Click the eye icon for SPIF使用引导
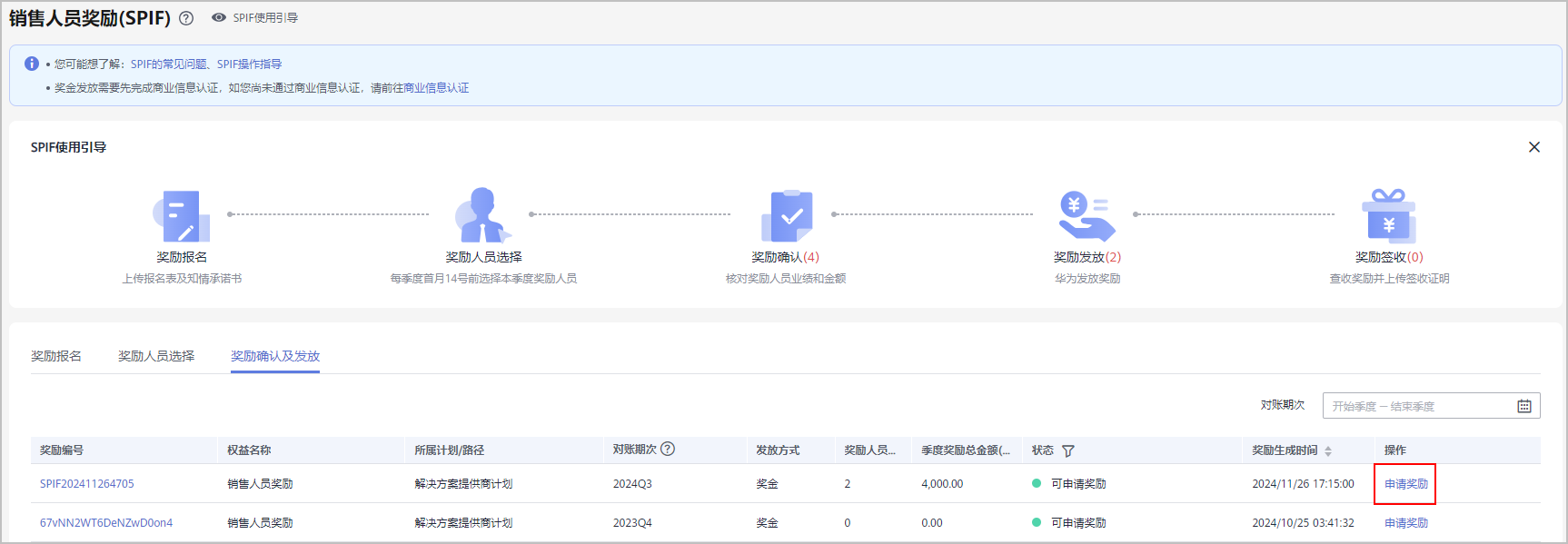Viewport: 1568px width, 544px height. 219,17
